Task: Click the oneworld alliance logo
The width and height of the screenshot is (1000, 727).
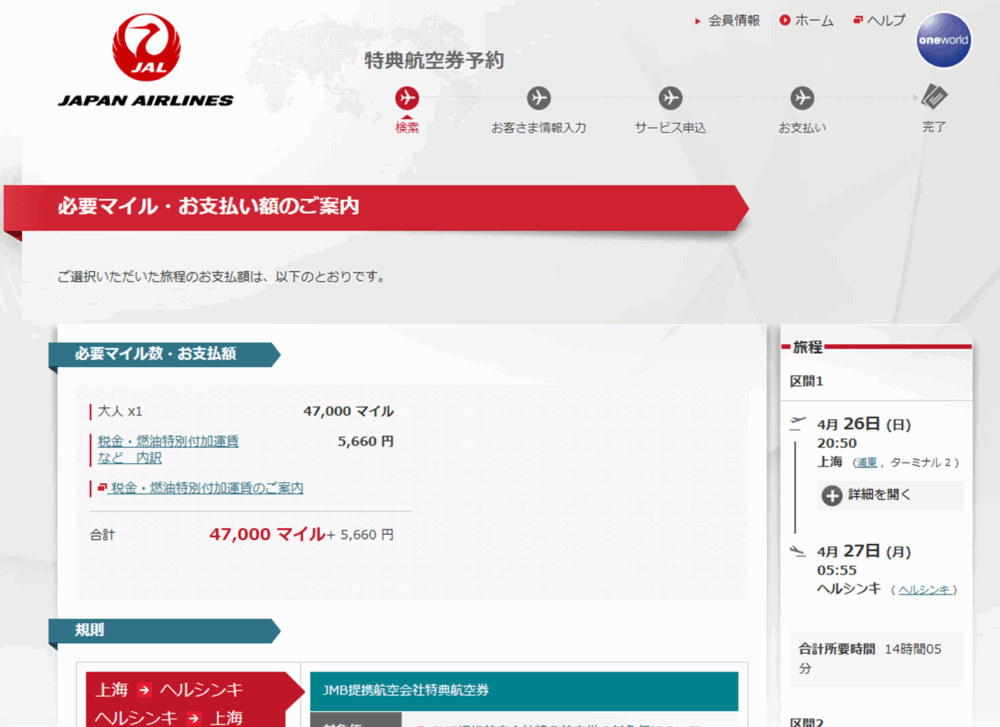Action: click(943, 41)
